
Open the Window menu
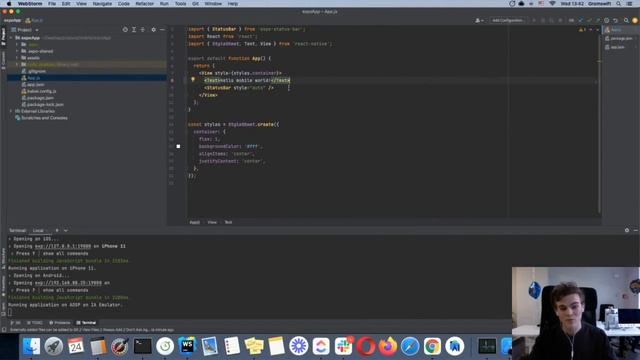(213, 4)
